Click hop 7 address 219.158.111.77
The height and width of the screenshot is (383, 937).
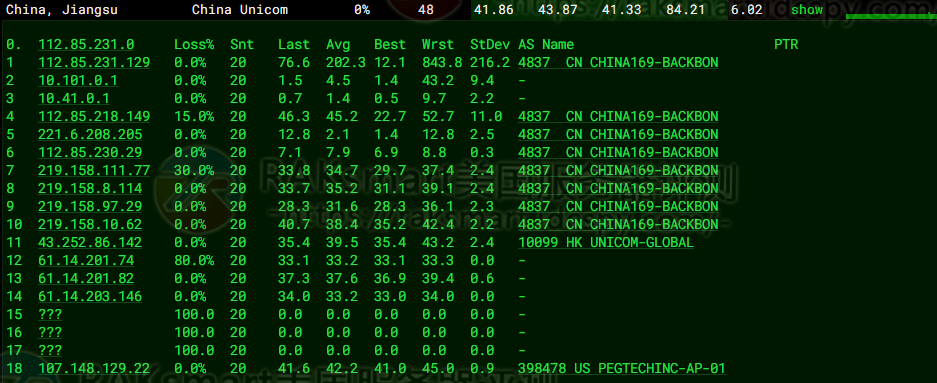pos(94,170)
